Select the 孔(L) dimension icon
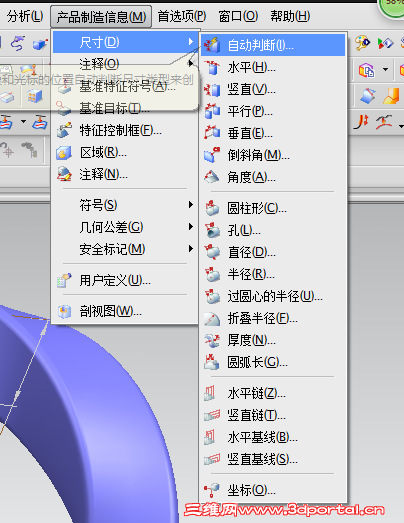Image resolution: width=404 pixels, height=523 pixels. click(212, 230)
